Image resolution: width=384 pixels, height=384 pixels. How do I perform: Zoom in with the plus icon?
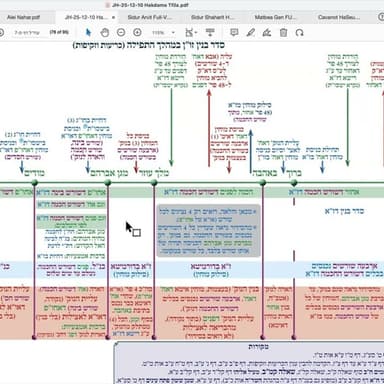click(x=137, y=32)
